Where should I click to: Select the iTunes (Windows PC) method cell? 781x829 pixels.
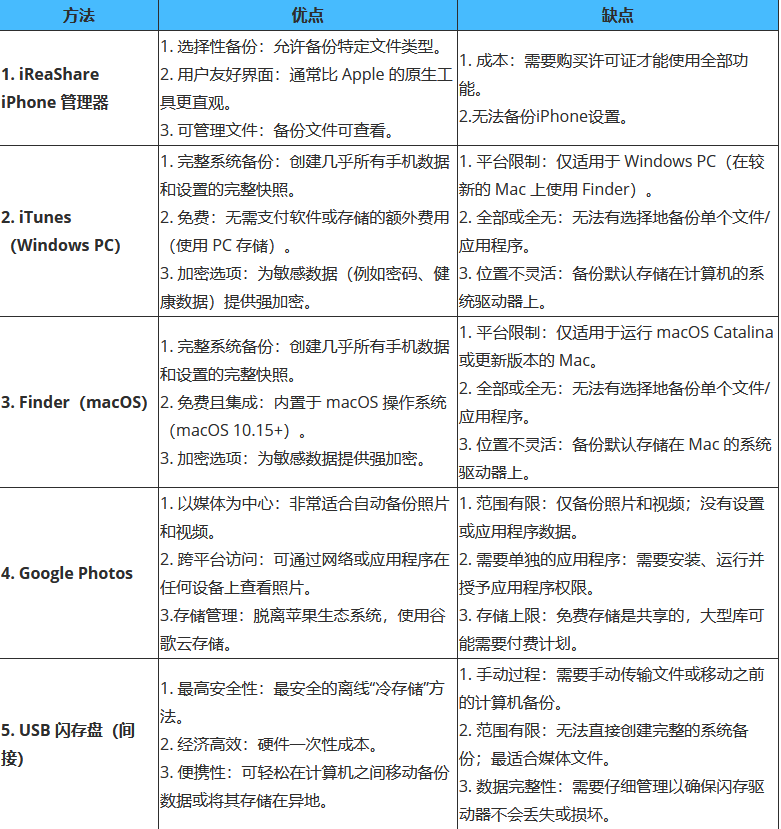pyautogui.click(x=79, y=231)
